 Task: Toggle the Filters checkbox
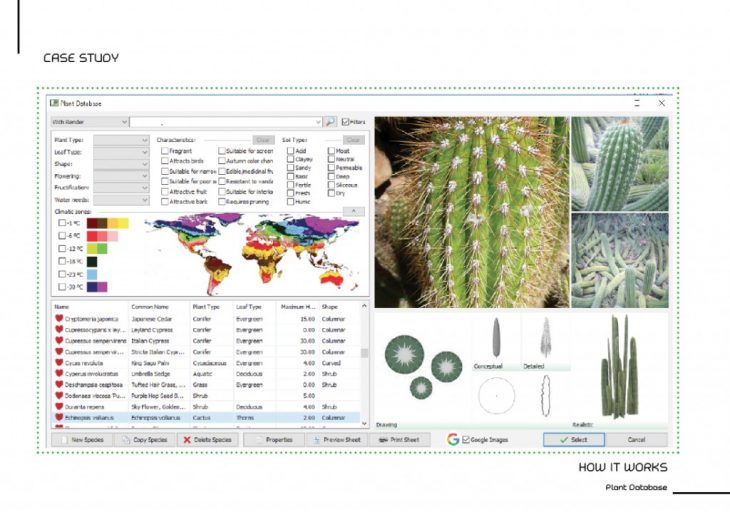345,122
